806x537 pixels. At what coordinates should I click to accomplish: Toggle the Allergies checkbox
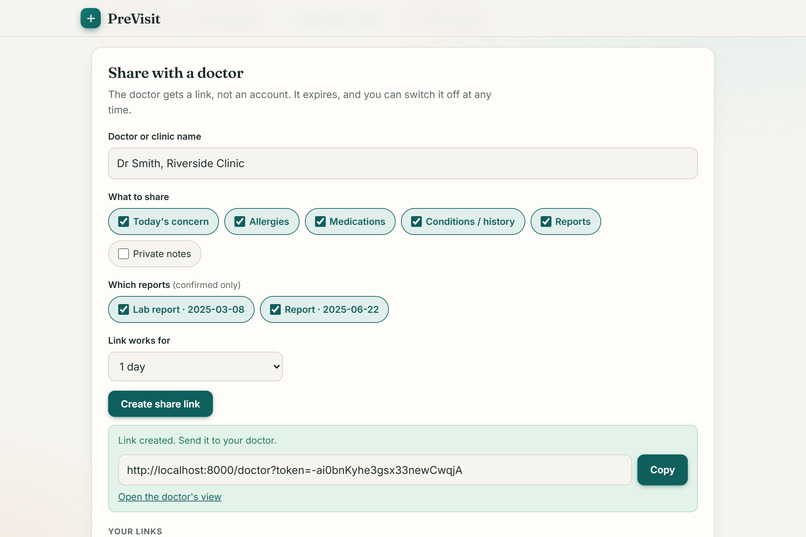[x=240, y=221]
